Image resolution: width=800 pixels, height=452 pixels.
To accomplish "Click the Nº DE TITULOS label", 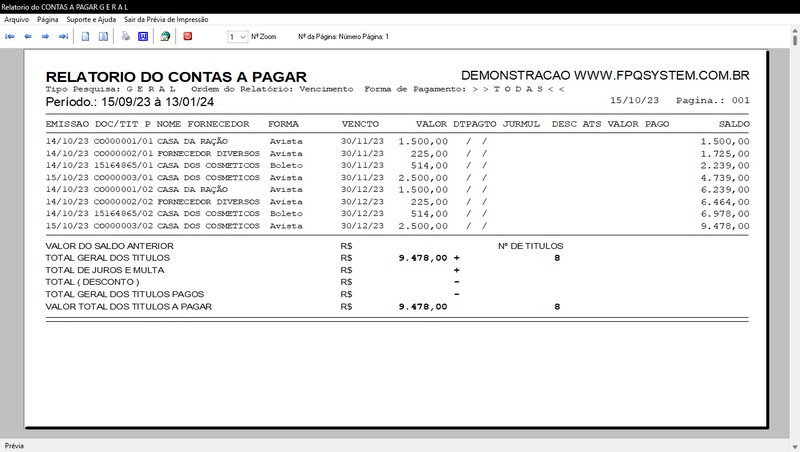I will click(531, 246).
